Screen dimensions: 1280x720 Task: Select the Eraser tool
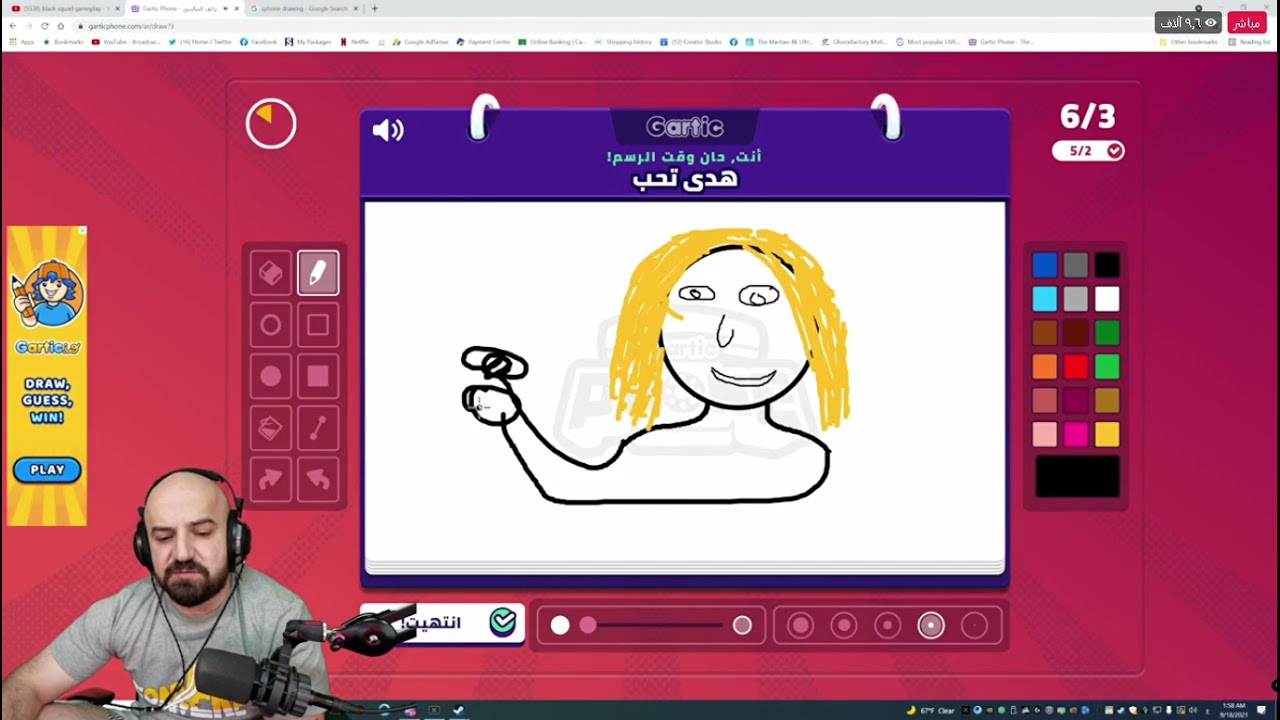pyautogui.click(x=270, y=273)
